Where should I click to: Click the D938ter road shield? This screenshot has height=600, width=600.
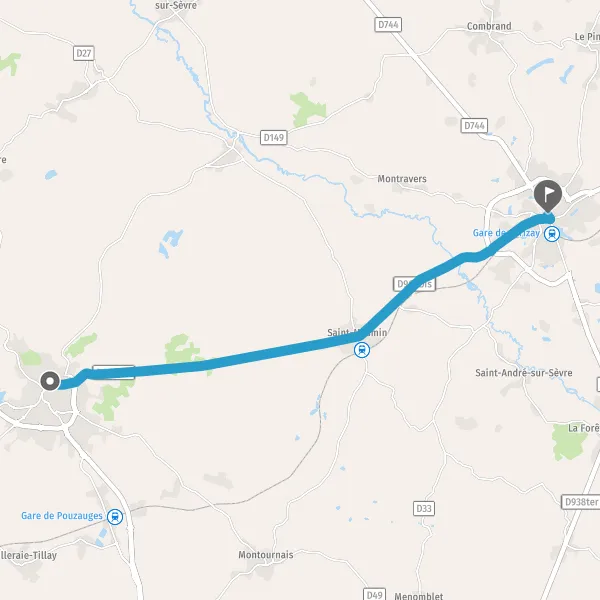(581, 502)
